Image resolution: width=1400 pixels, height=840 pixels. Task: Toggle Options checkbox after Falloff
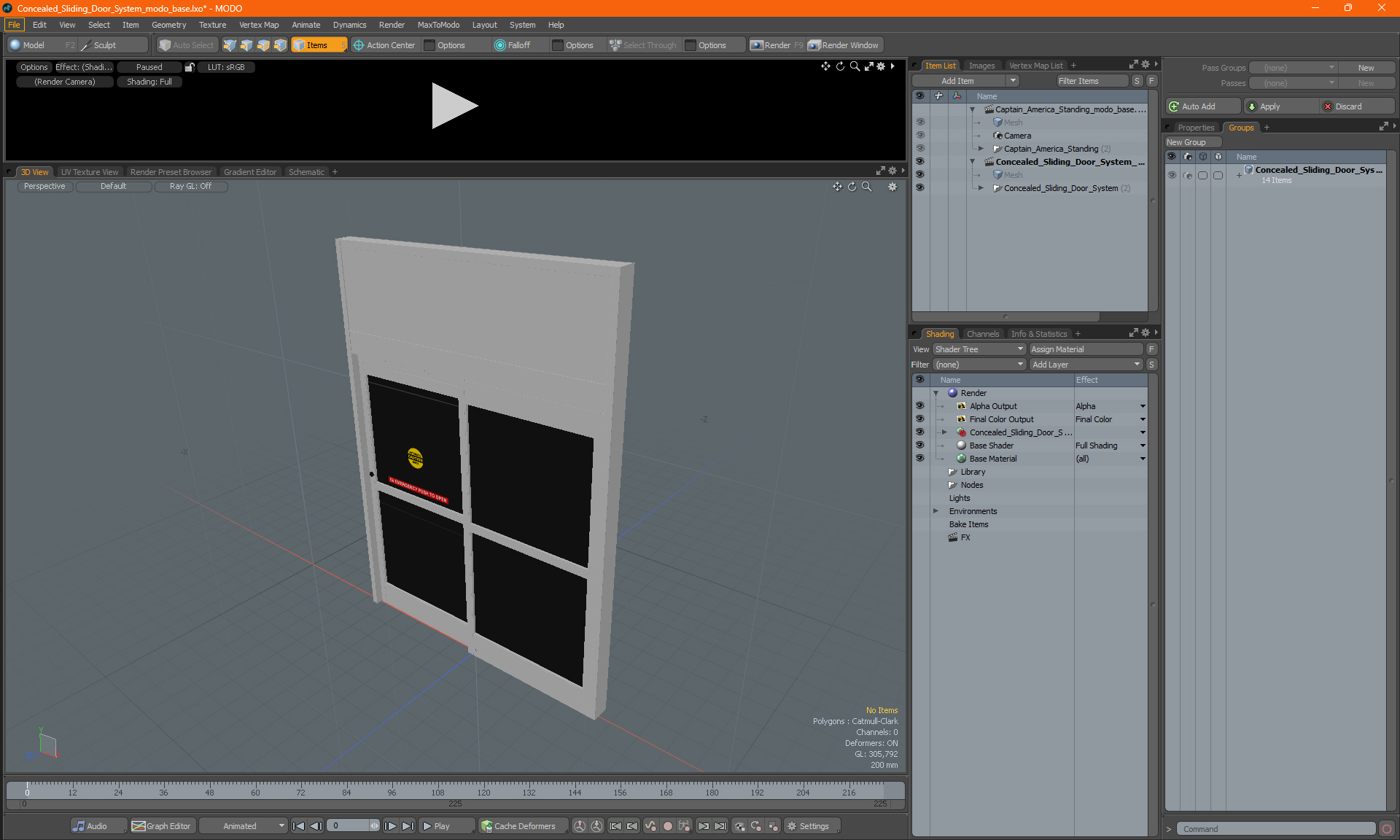point(558,45)
